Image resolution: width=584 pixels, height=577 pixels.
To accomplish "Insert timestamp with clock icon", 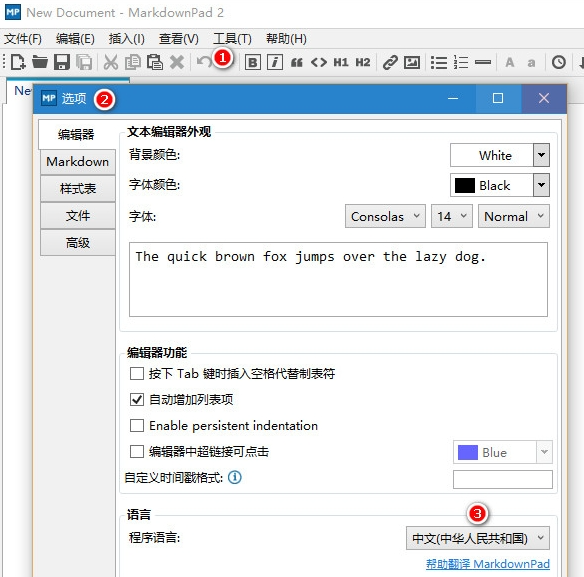I will tap(559, 62).
